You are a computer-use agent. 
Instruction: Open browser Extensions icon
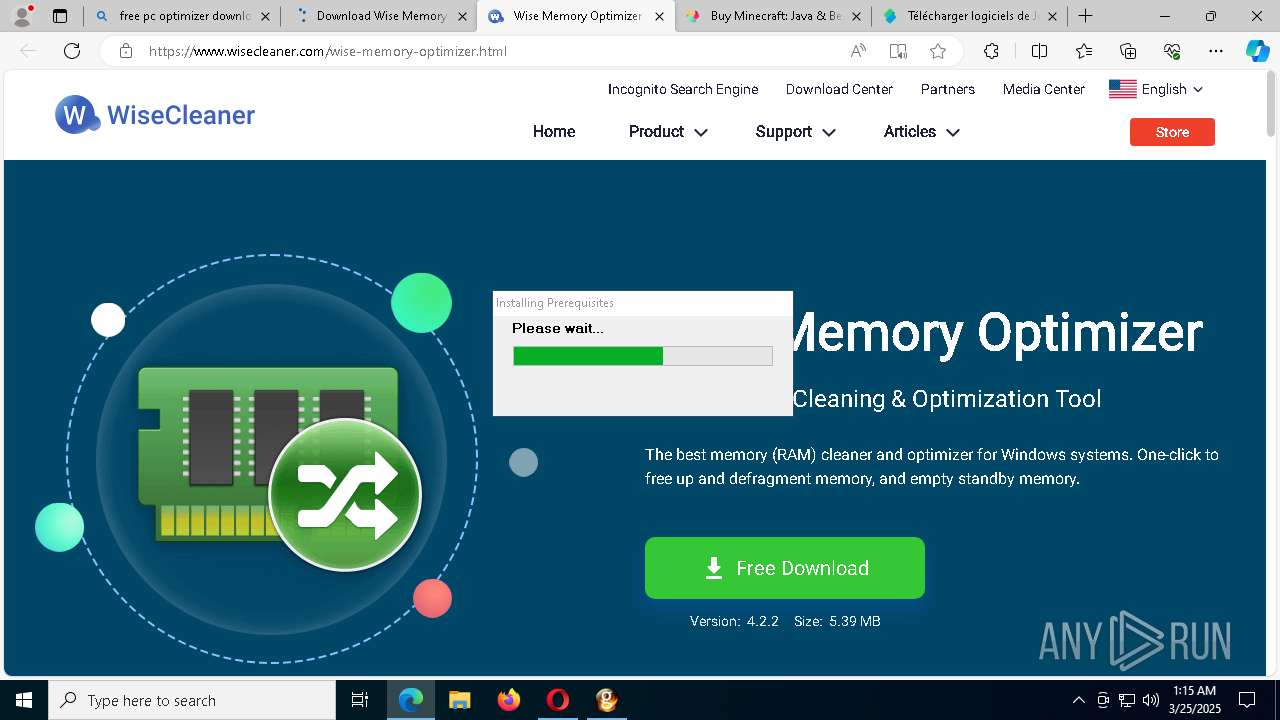click(x=991, y=51)
